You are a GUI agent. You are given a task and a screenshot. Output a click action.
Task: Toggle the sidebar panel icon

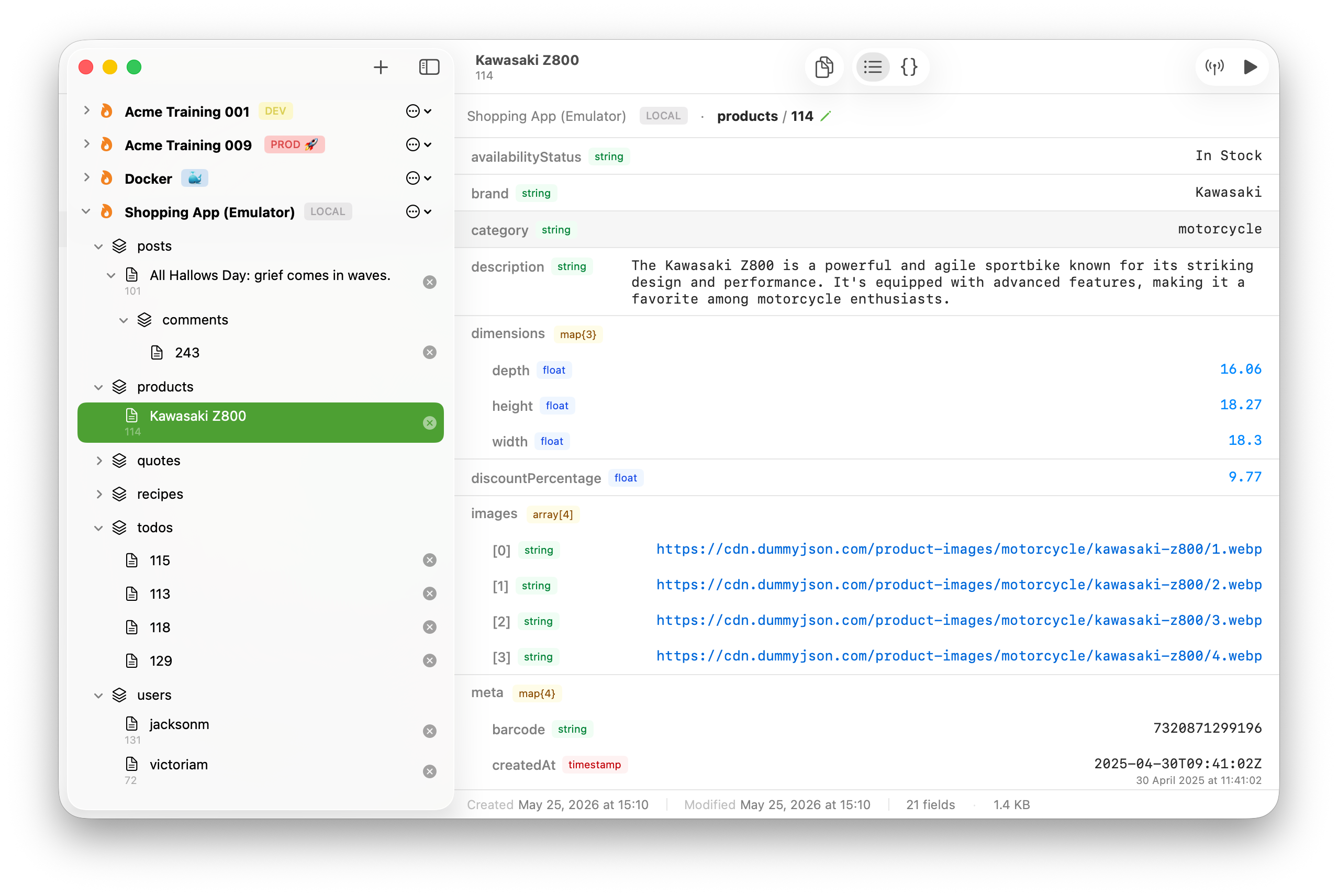(429, 68)
